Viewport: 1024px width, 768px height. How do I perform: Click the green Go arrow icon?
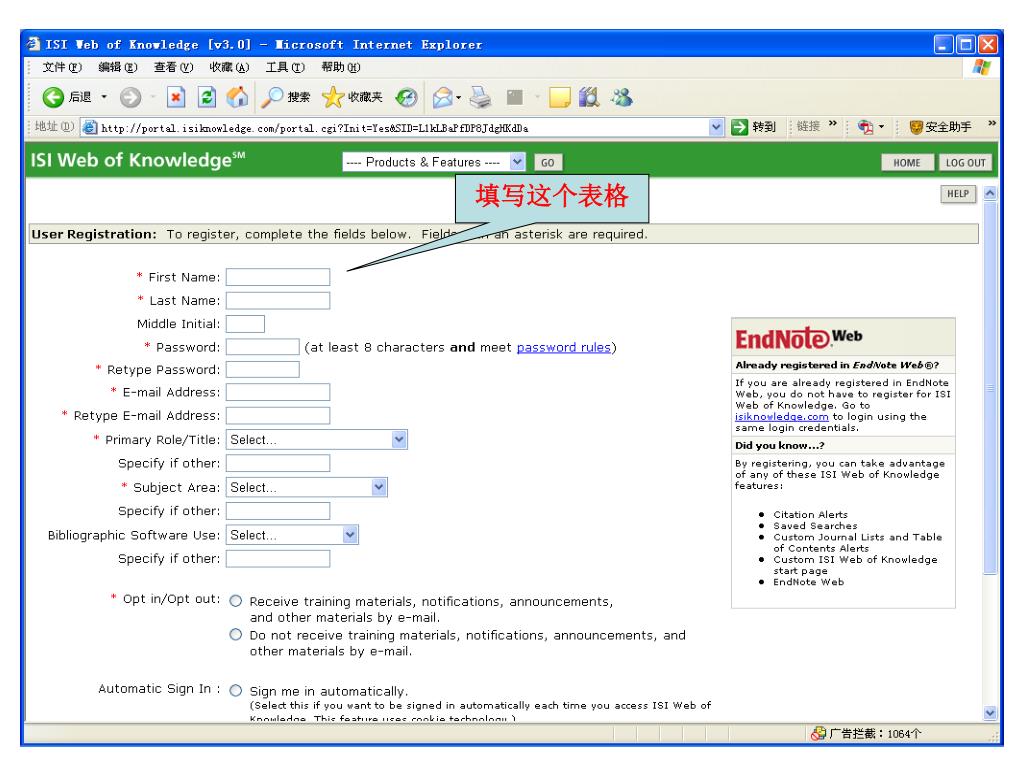click(x=739, y=127)
